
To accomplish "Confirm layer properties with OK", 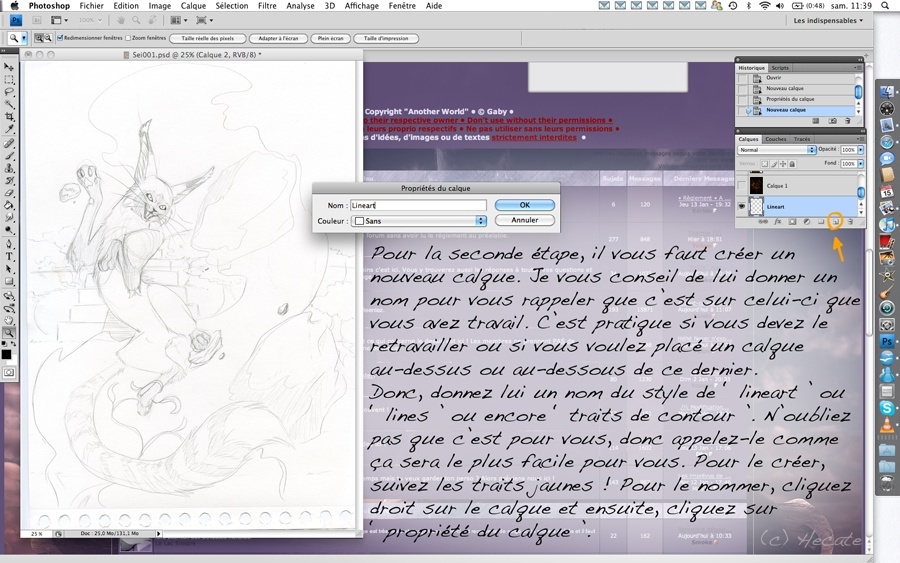I will point(525,205).
